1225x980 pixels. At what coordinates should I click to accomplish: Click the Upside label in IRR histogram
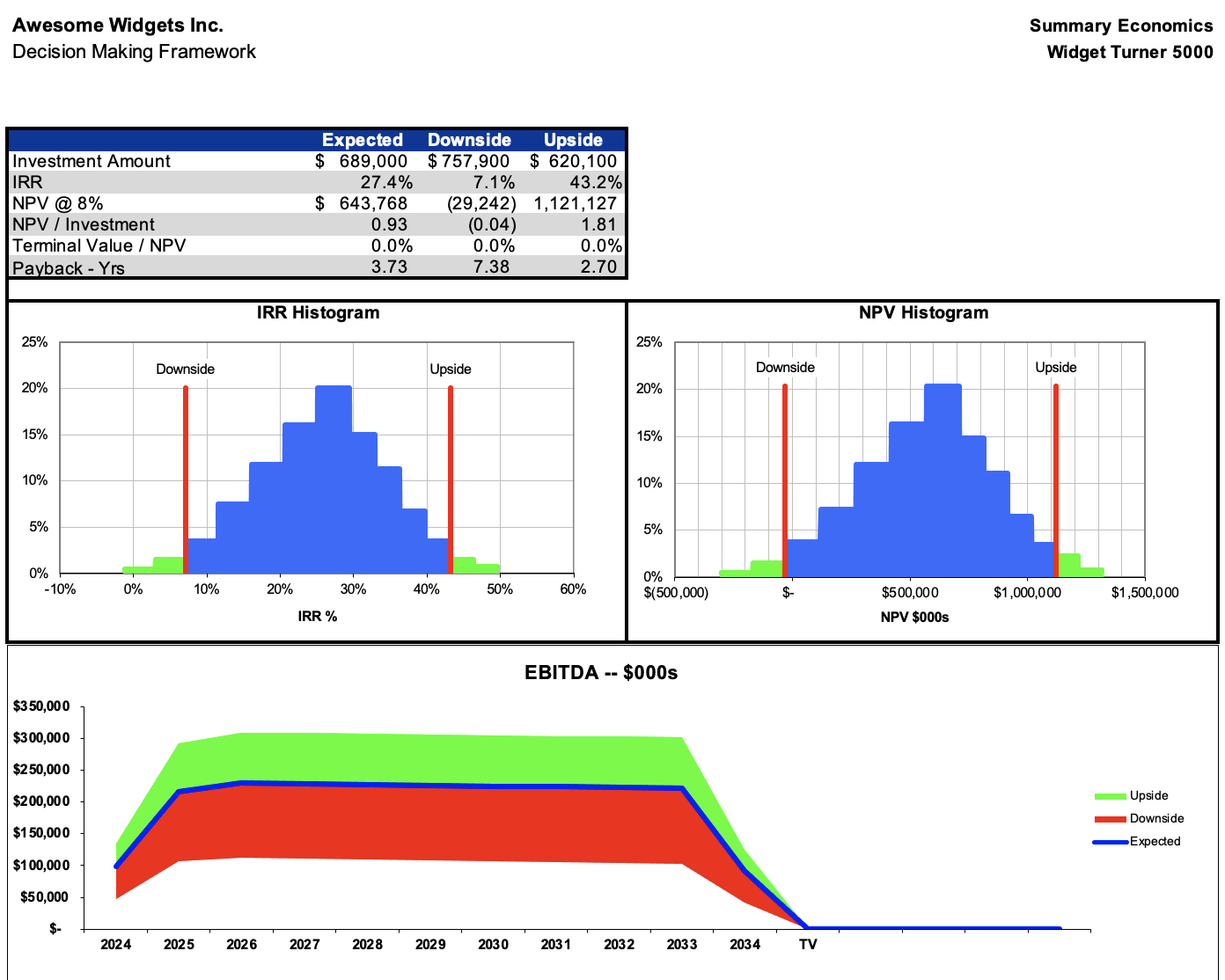pos(451,369)
